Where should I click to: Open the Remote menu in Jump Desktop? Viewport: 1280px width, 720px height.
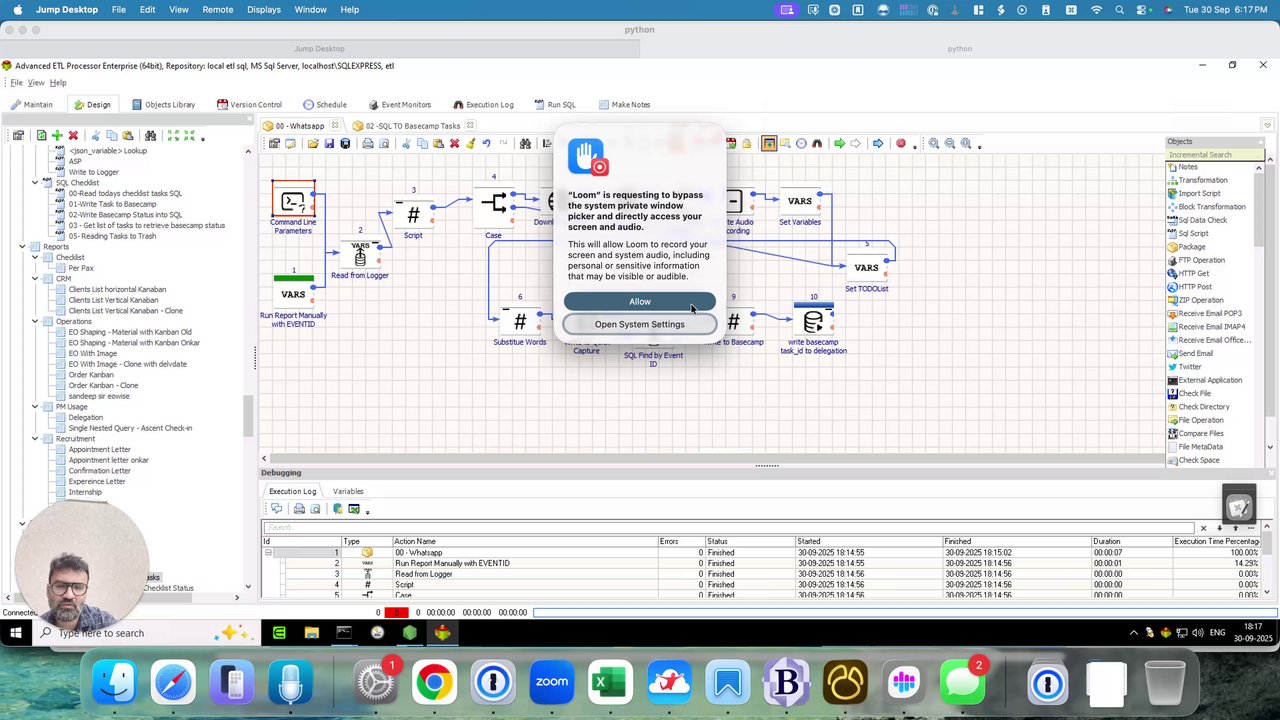(x=217, y=9)
